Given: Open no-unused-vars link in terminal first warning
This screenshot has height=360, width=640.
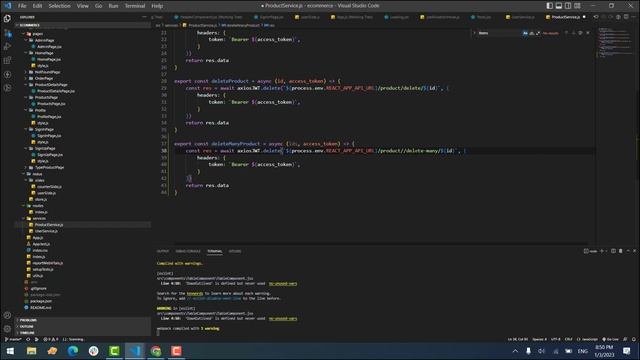Looking at the screenshot, I should point(283,283).
